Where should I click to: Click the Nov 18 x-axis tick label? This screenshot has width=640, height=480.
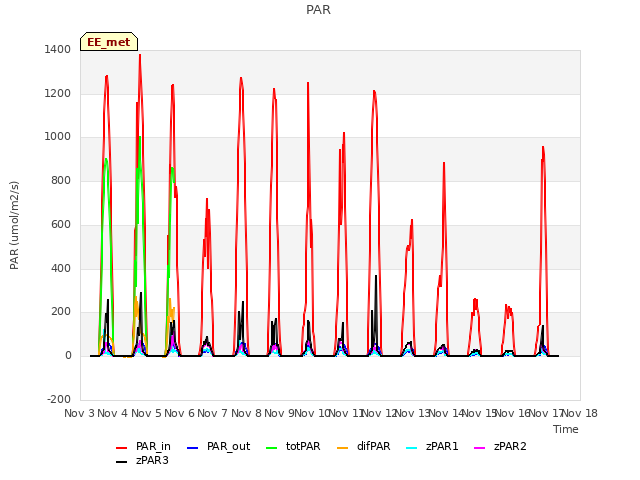click(580, 413)
